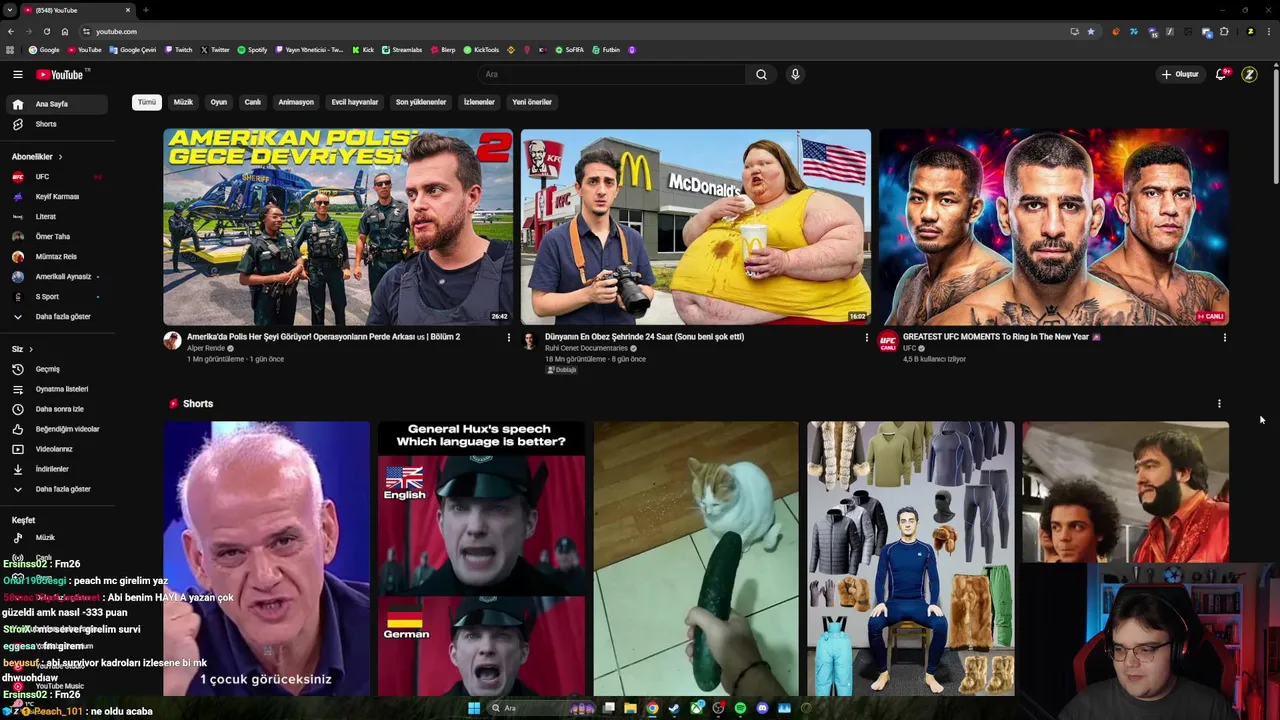The height and width of the screenshot is (720, 1280).
Task: Start voice search with microphone icon
Action: coord(795,74)
